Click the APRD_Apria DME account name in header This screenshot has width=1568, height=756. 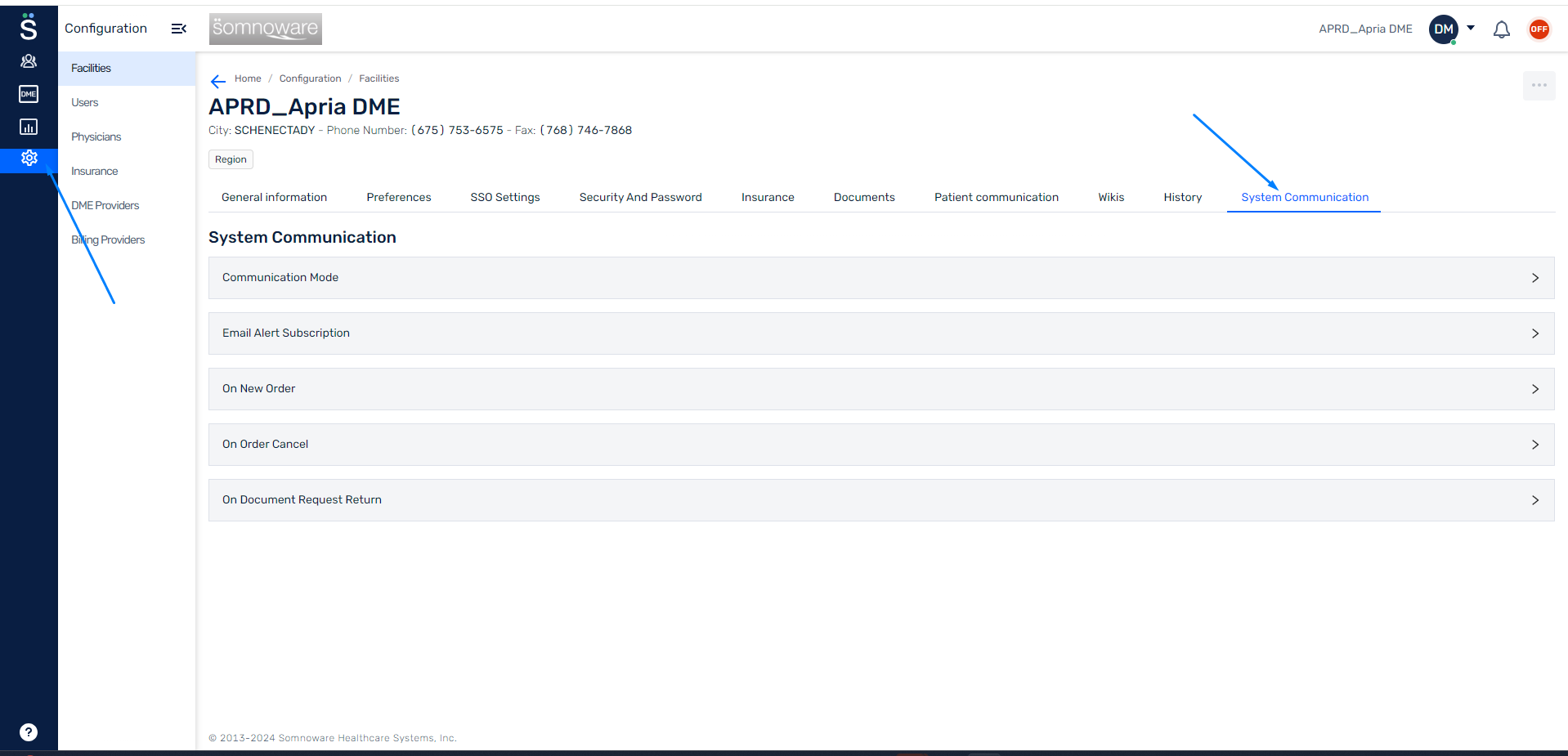pyautogui.click(x=1365, y=29)
